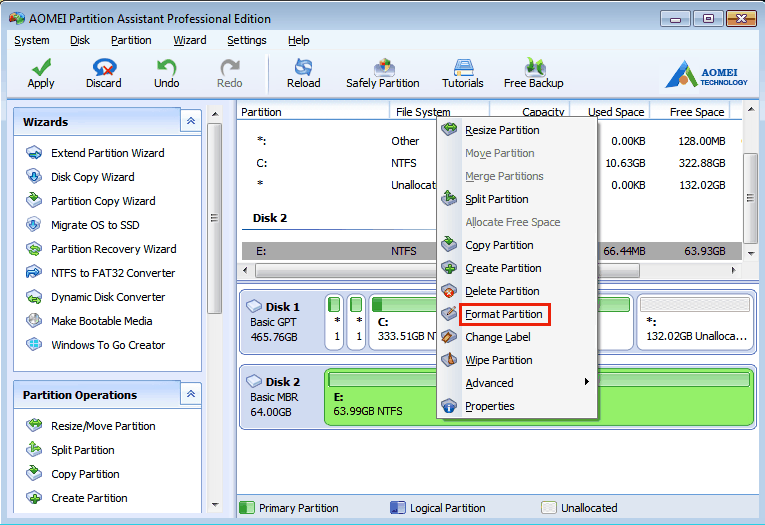The width and height of the screenshot is (765, 525).
Task: Open the Help menu
Action: coord(299,40)
